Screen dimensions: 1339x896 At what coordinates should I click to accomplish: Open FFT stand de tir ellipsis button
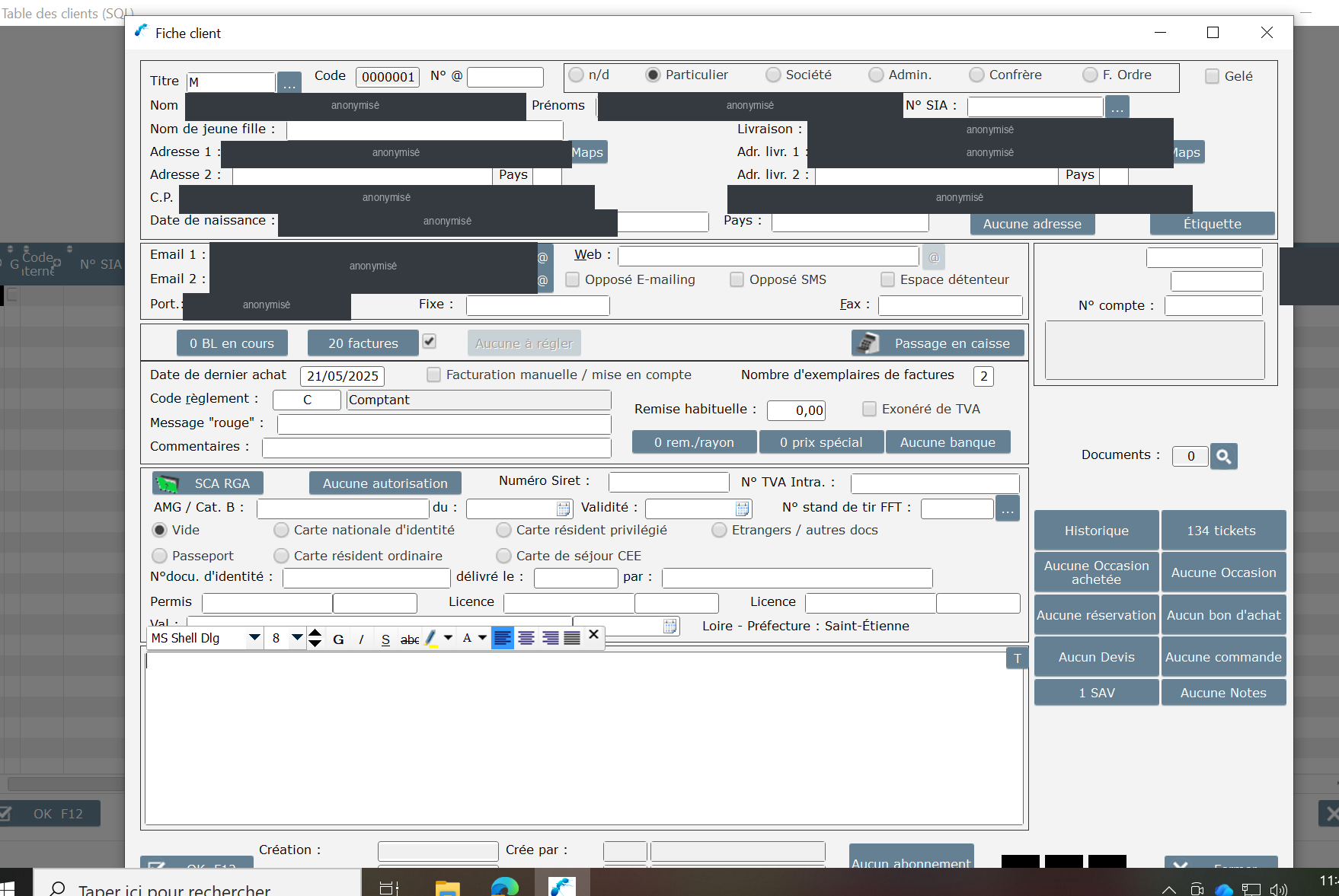tap(1007, 509)
